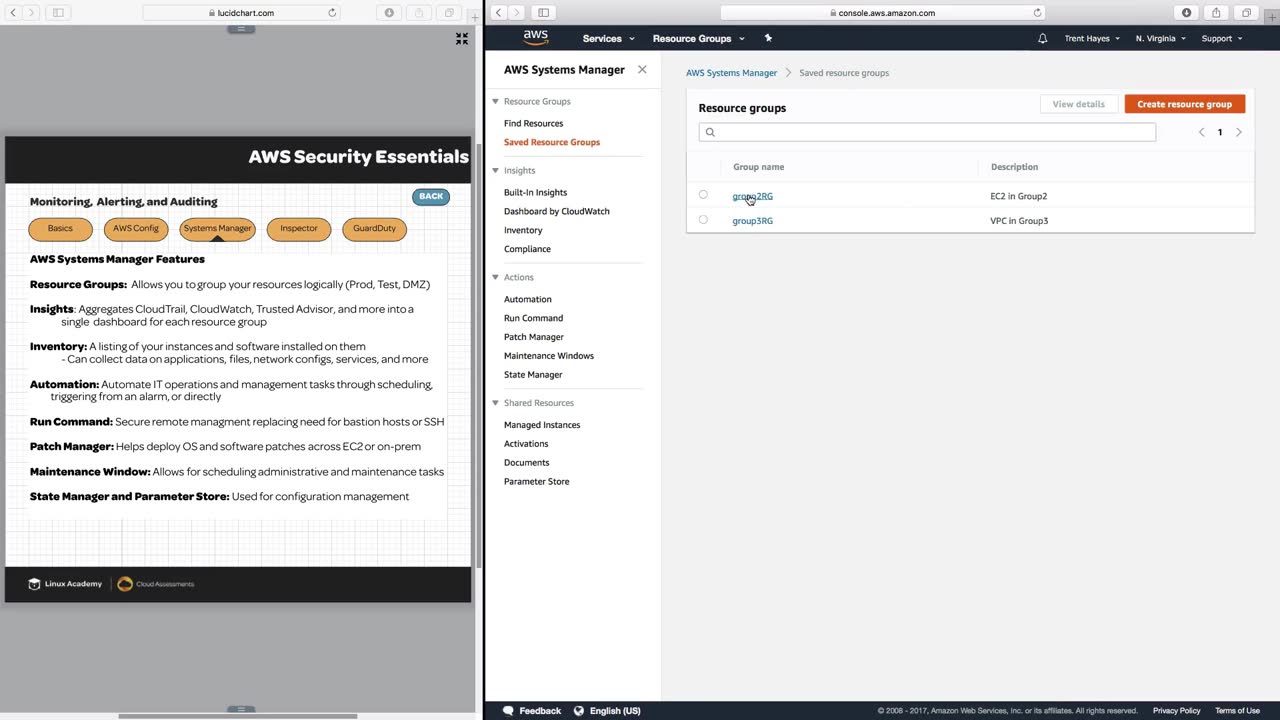Switch to the AWS Config tab on the slide

pos(136,229)
